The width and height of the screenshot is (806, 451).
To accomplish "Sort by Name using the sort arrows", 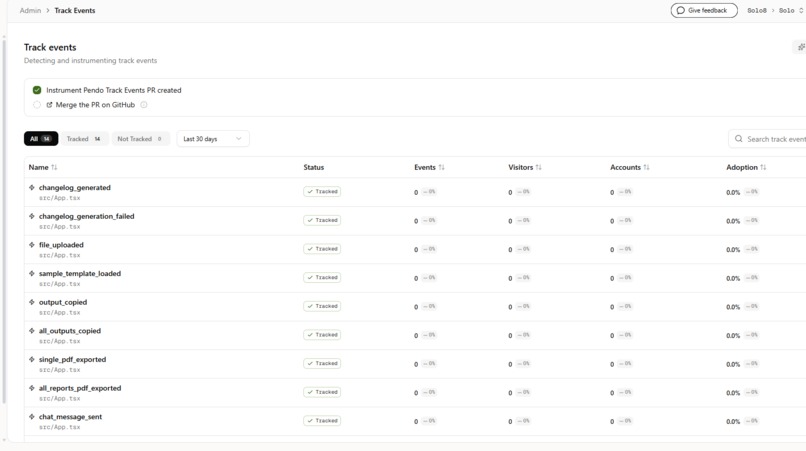I will click(54, 168).
